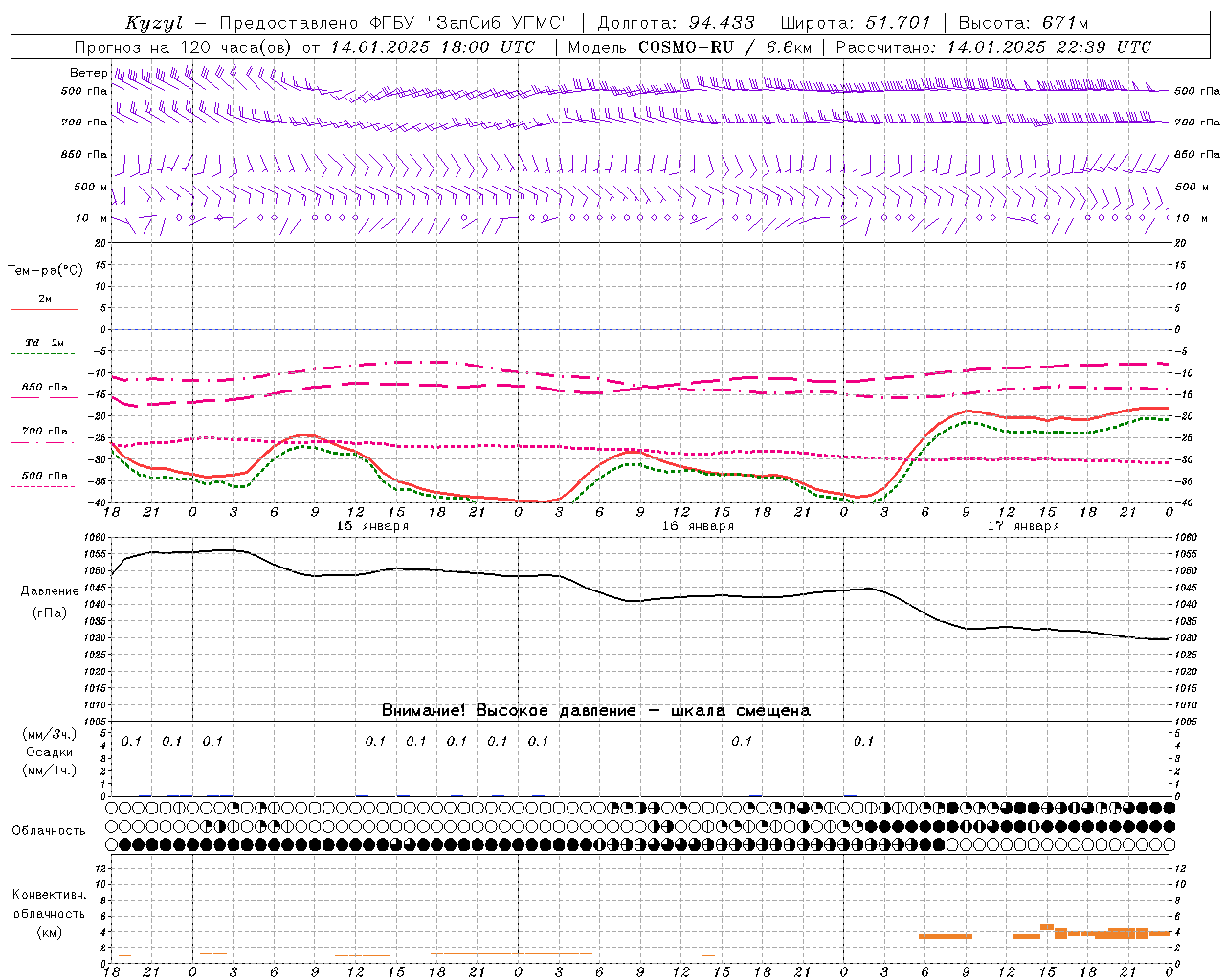Select the Давление pressure chart label
Screen dimensions: 1225x980
(x=50, y=591)
